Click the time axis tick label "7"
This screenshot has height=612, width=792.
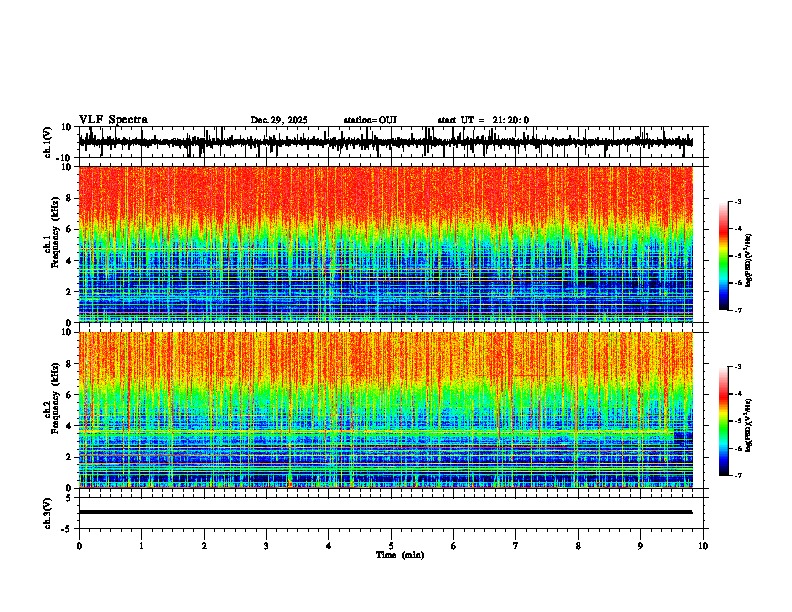coord(516,546)
